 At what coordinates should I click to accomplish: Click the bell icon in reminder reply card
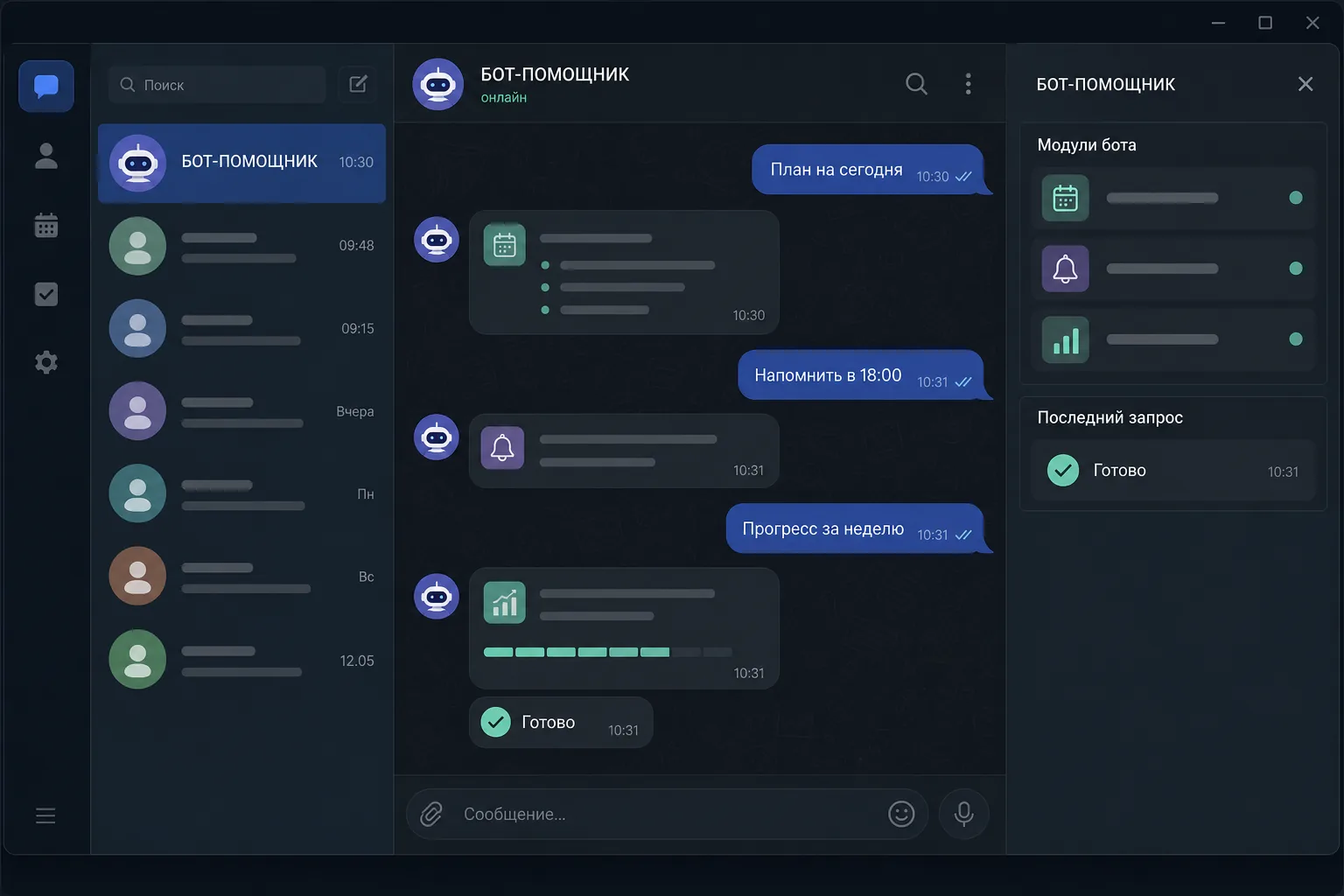coord(502,448)
